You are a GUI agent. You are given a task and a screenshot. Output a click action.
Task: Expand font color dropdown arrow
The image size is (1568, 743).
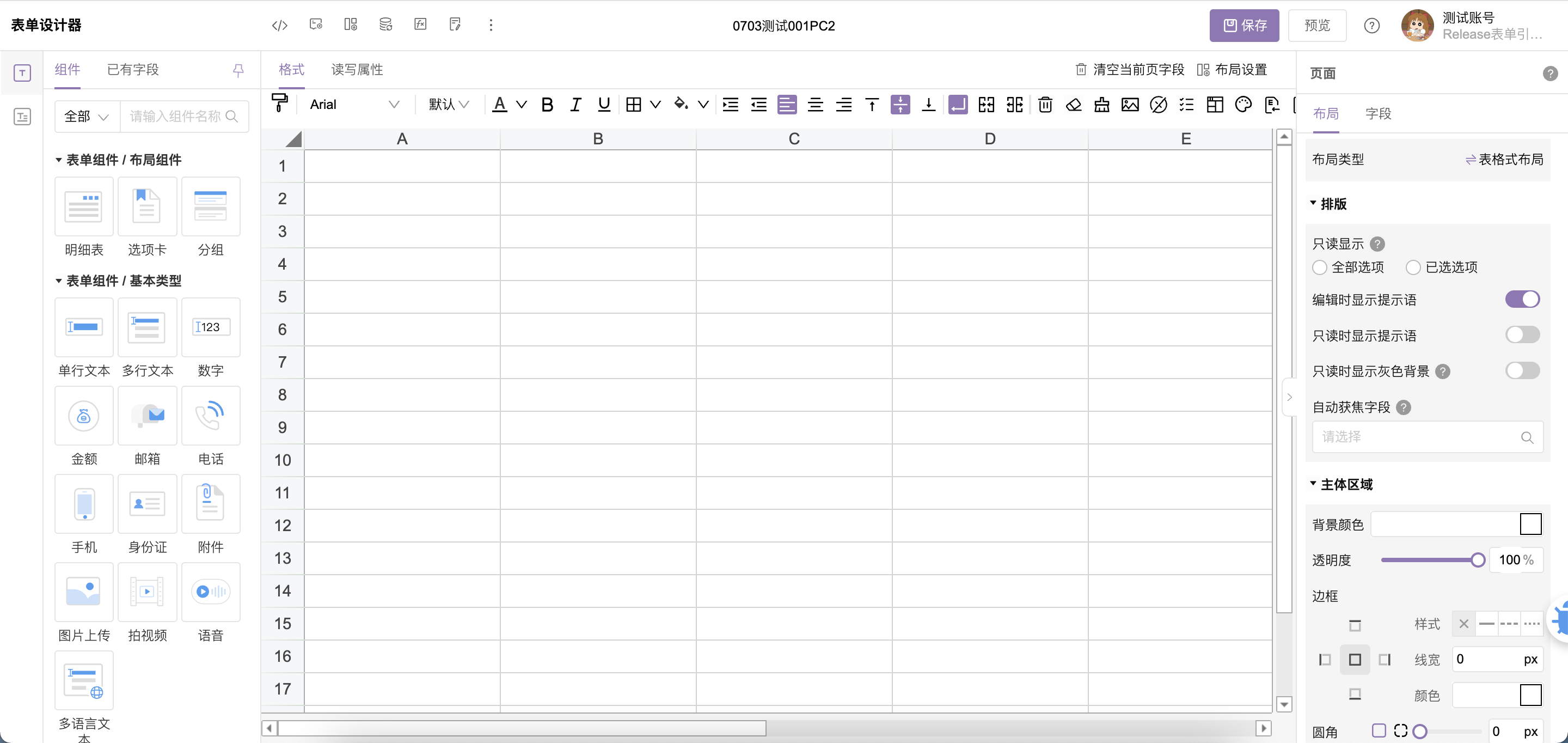pyautogui.click(x=521, y=105)
